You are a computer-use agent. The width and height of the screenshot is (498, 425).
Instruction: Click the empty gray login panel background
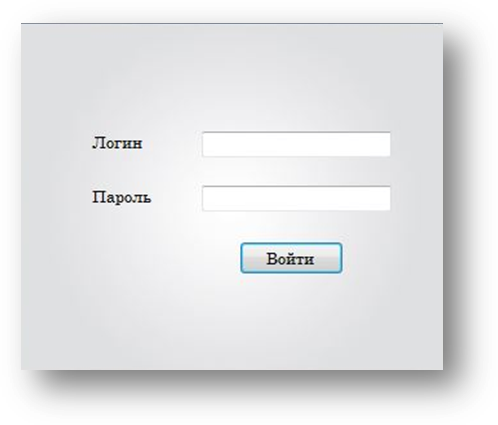pyautogui.click(x=232, y=73)
